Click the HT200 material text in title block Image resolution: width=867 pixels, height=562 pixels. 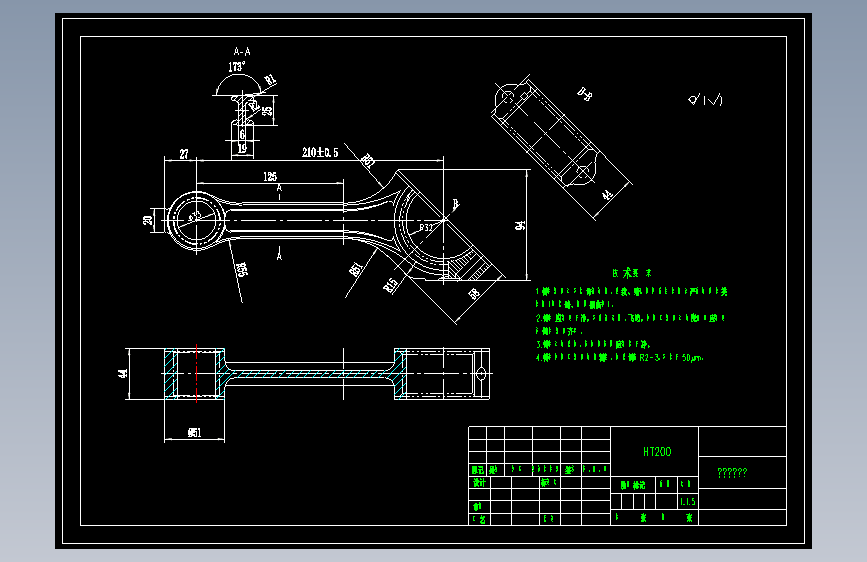657,452
